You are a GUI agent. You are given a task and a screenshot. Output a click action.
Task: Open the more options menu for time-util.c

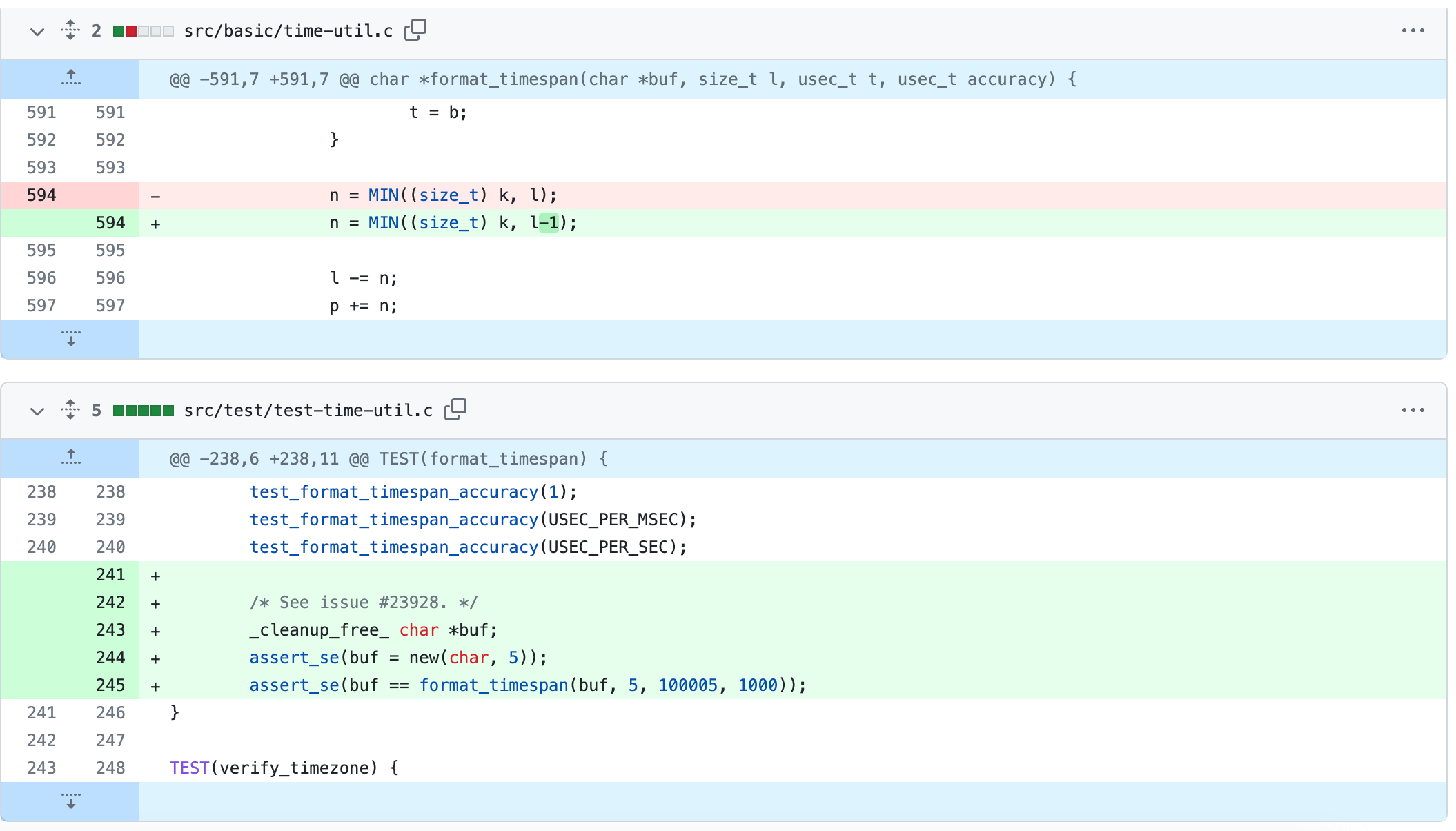(x=1413, y=31)
